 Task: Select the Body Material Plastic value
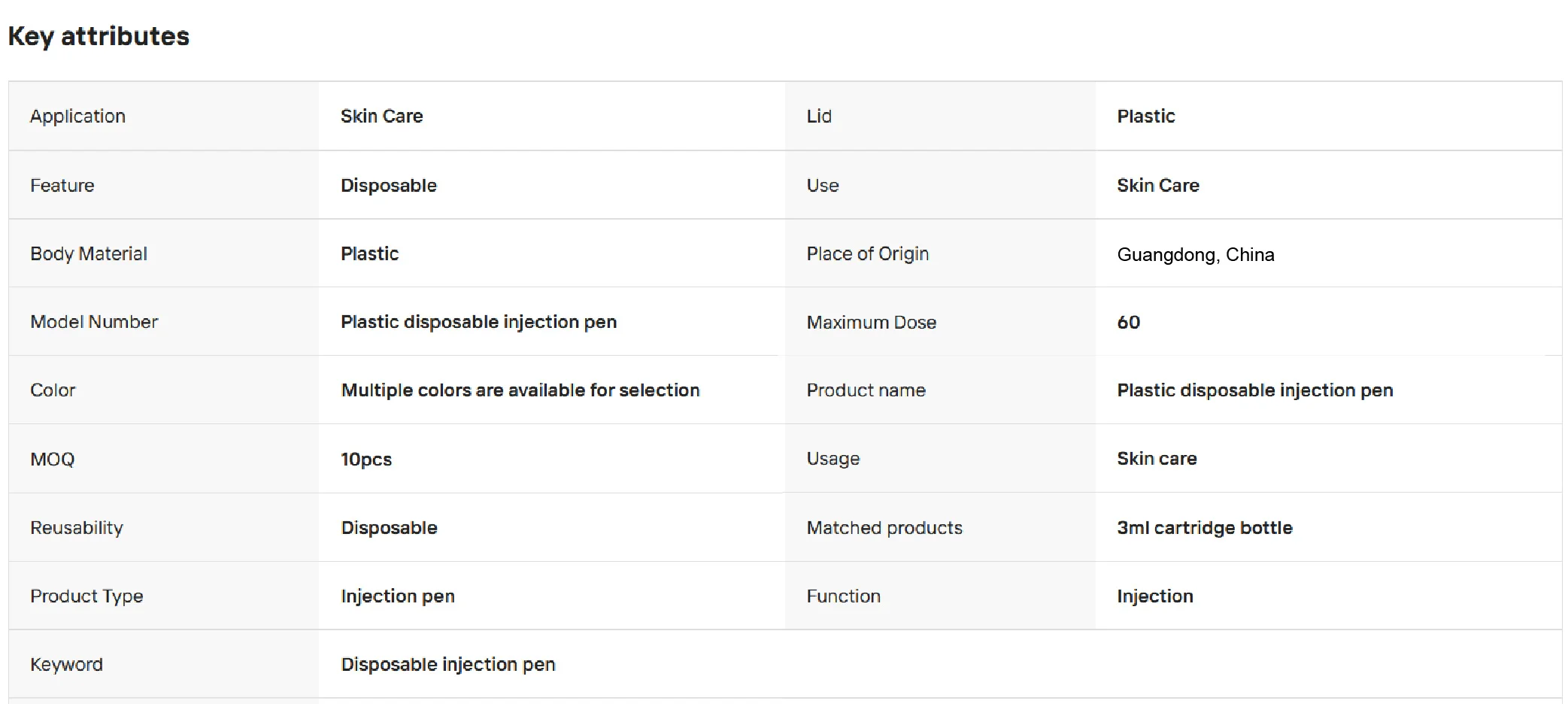coord(370,253)
